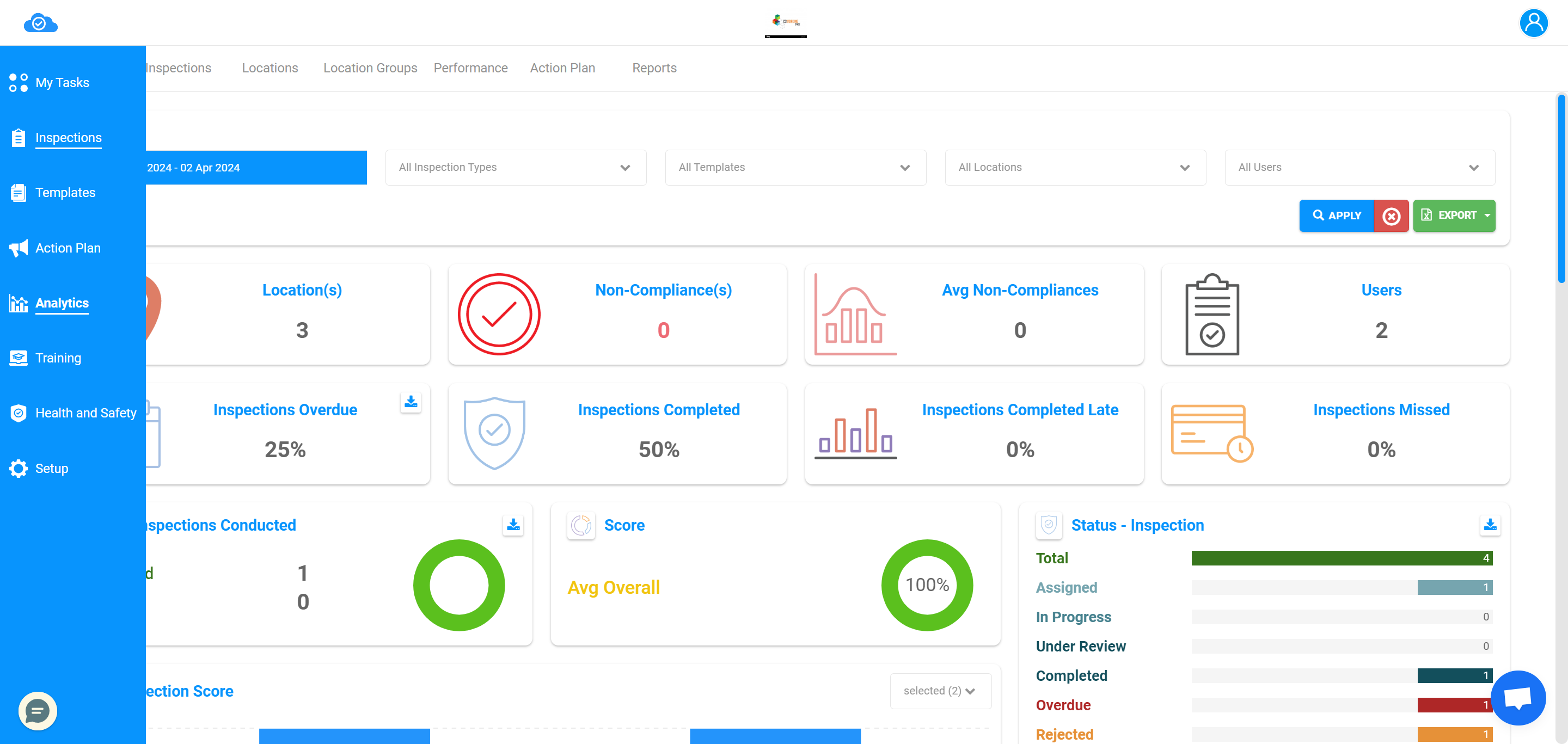Click the My Tasks dots icon

19,83
